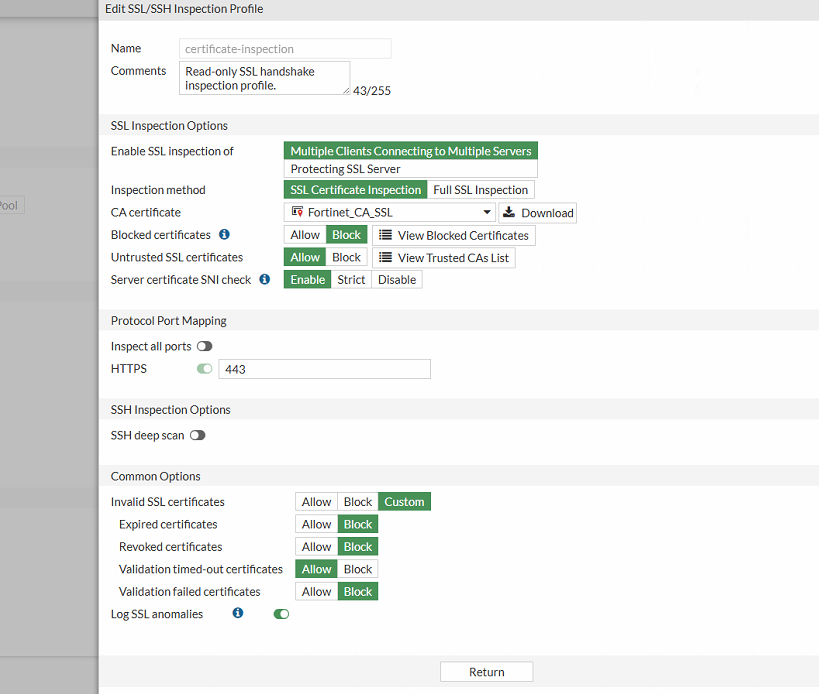Click the Fortinet_CA_SSL certificate icon
819x694 pixels.
[298, 213]
